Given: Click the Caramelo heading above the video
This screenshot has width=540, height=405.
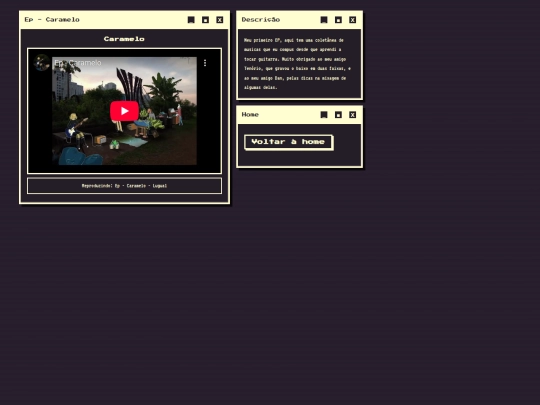Looking at the screenshot, I should click(124, 39).
